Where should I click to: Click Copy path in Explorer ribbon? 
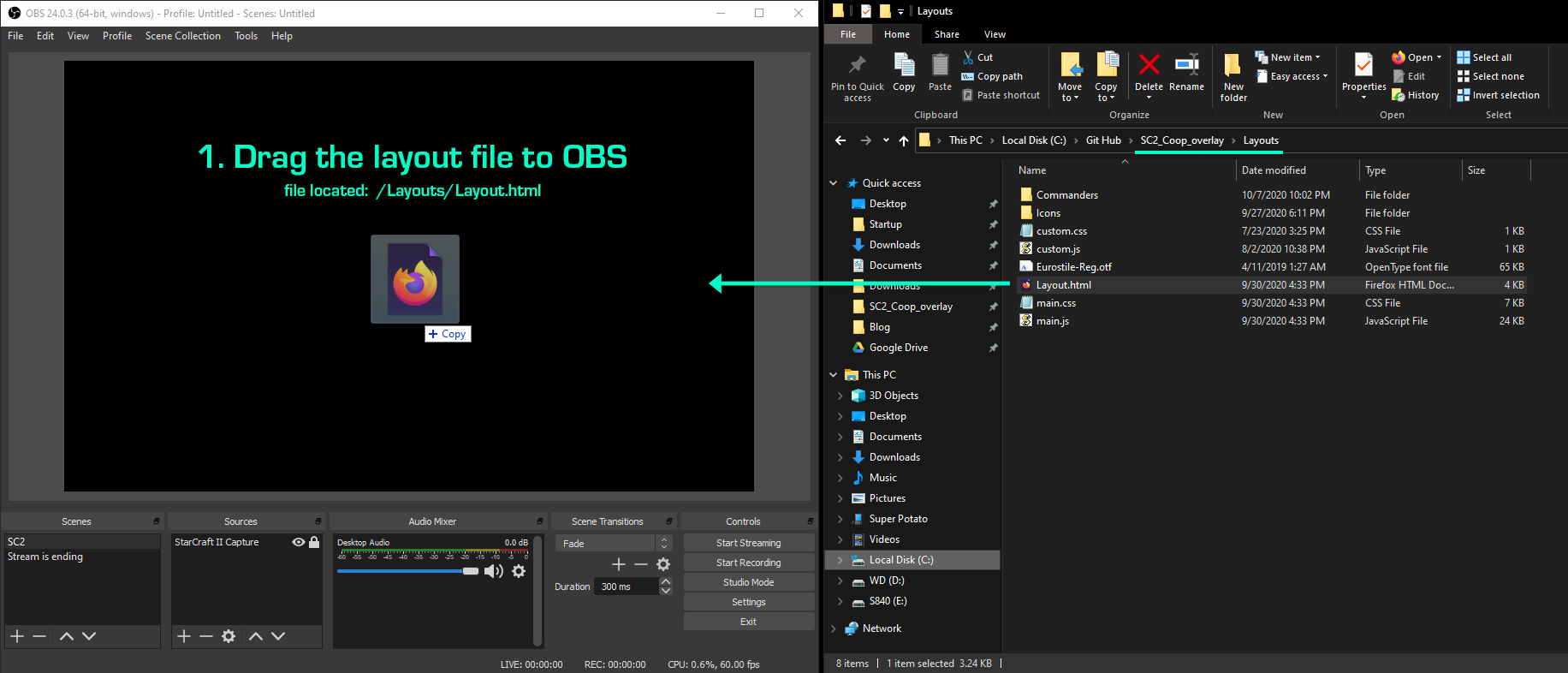coord(992,76)
